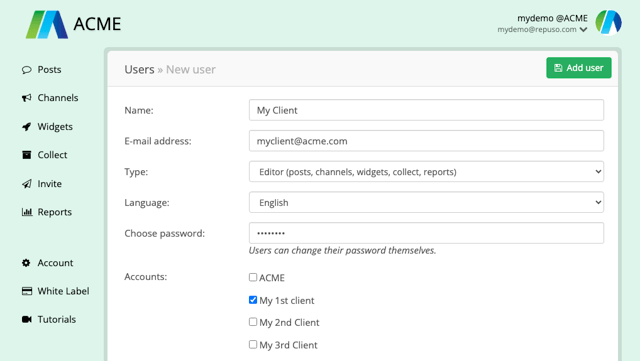This screenshot has height=361, width=640.
Task: Click the 'Choose password:' label
Action: coord(164,234)
